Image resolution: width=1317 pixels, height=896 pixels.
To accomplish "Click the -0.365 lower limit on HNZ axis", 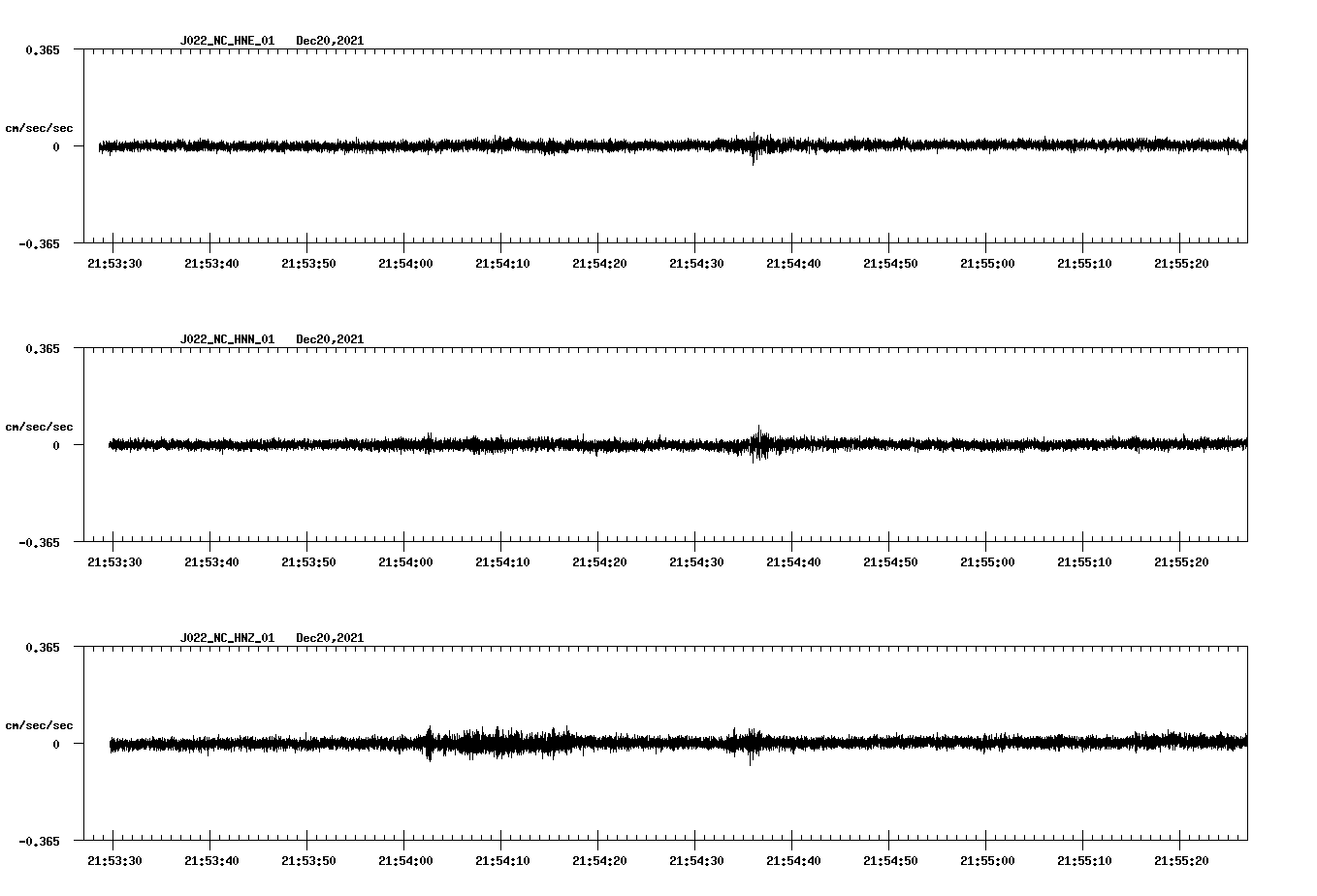I will click(x=39, y=841).
